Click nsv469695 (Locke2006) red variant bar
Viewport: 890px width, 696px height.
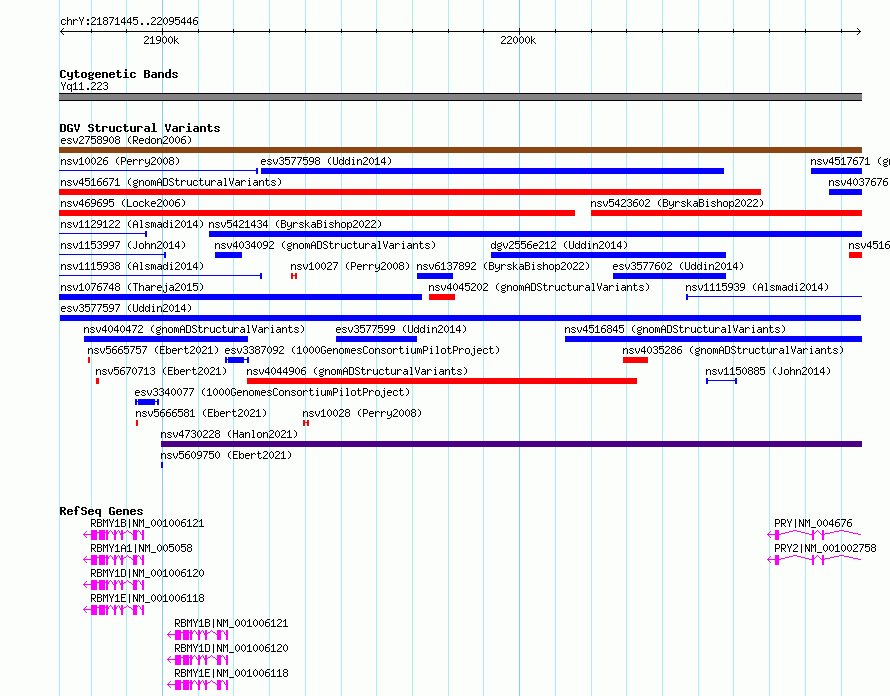[317, 213]
